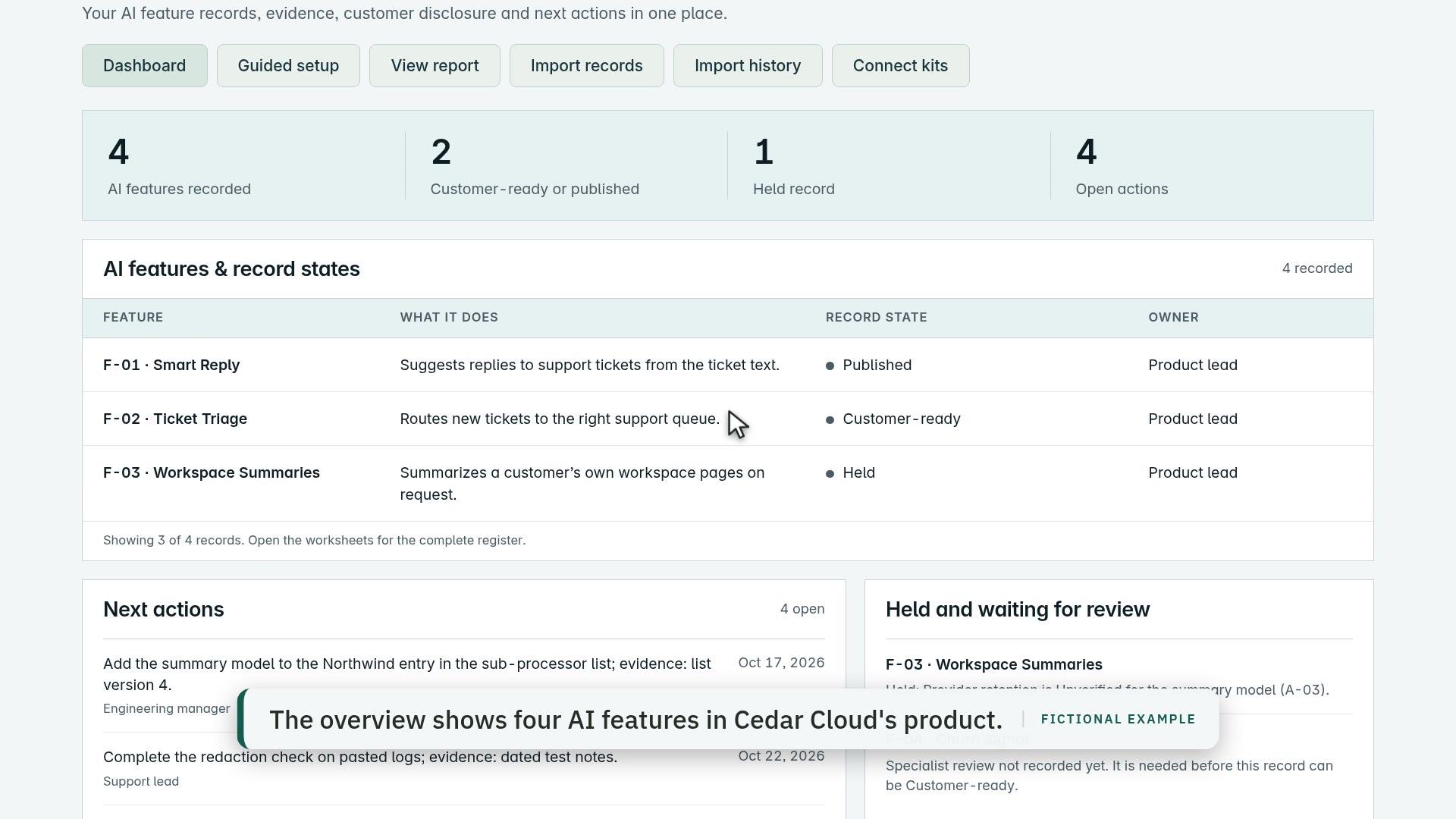
Task: Click the Oct 22, 2026 due date
Action: (x=781, y=756)
